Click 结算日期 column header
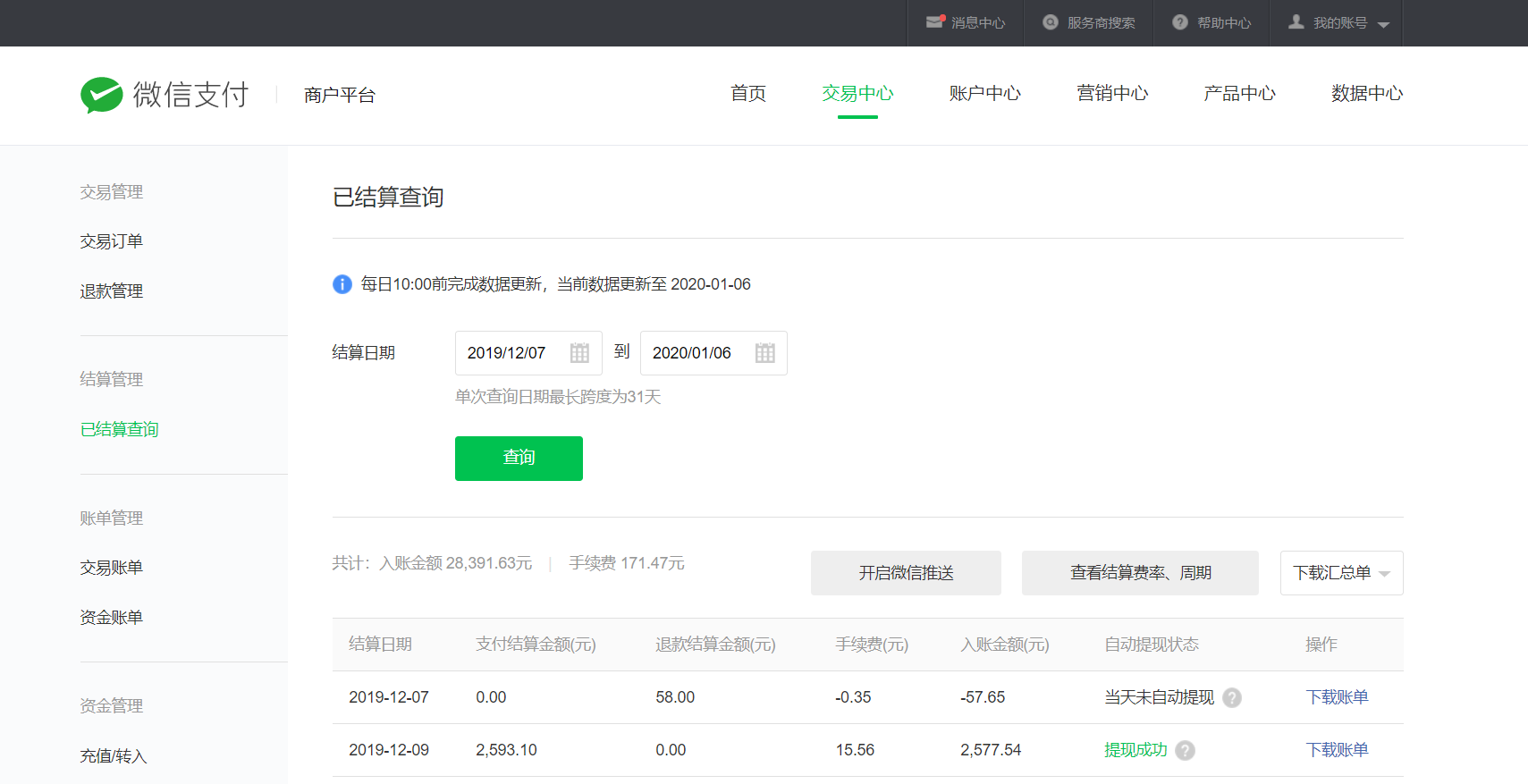The height and width of the screenshot is (784, 1528). click(380, 645)
